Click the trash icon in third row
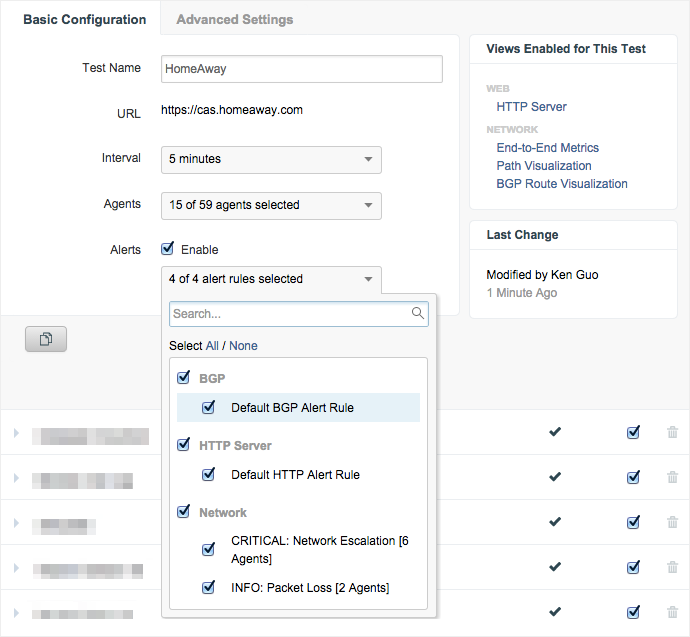The height and width of the screenshot is (637, 690). point(672,523)
